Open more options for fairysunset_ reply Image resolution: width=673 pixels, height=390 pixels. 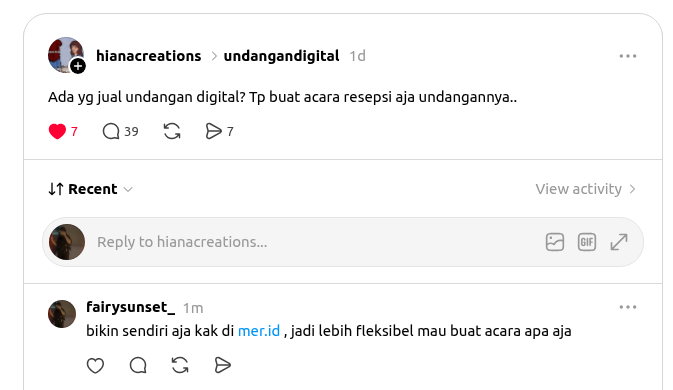tap(628, 307)
